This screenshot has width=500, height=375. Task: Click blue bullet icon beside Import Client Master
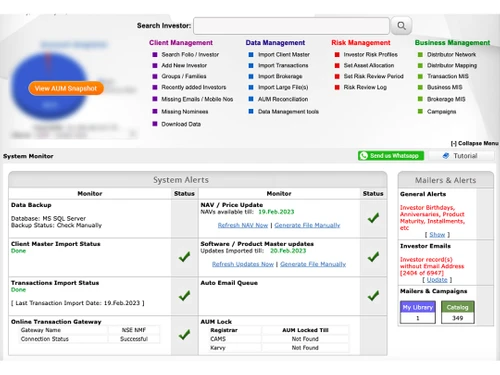[251, 54]
